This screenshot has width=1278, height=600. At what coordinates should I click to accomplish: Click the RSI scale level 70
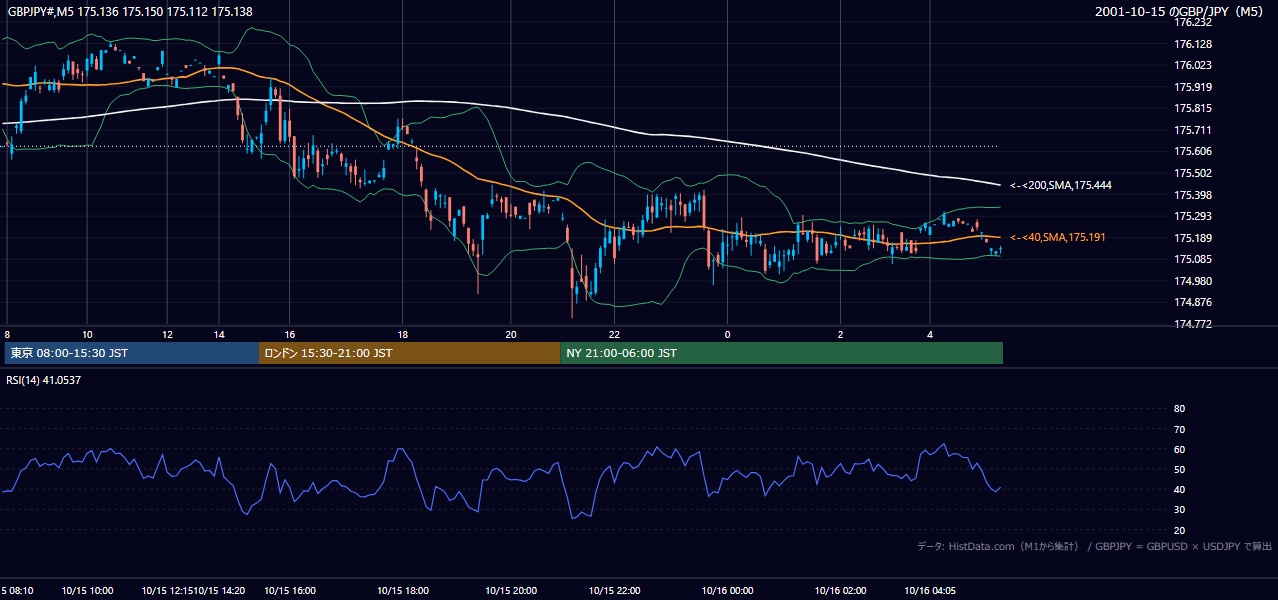(1179, 429)
